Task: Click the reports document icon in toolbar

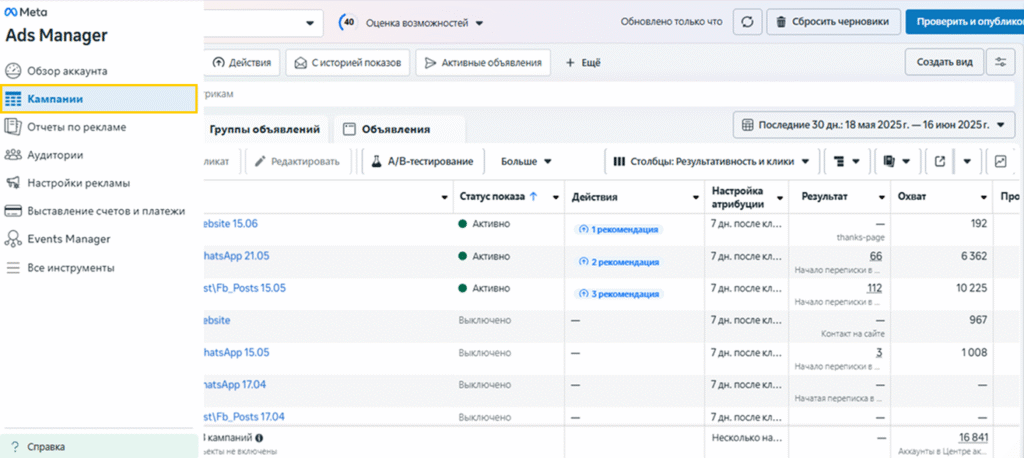Action: (x=888, y=161)
